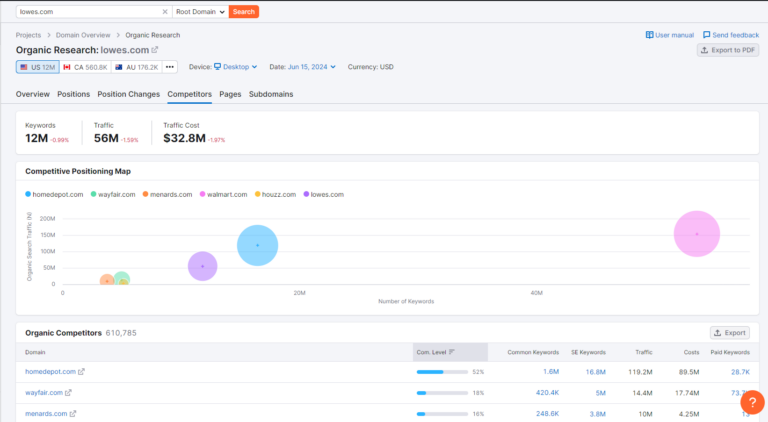
Task: Click homedepot.com common keywords 1.6M
Action: pyautogui.click(x=551, y=372)
